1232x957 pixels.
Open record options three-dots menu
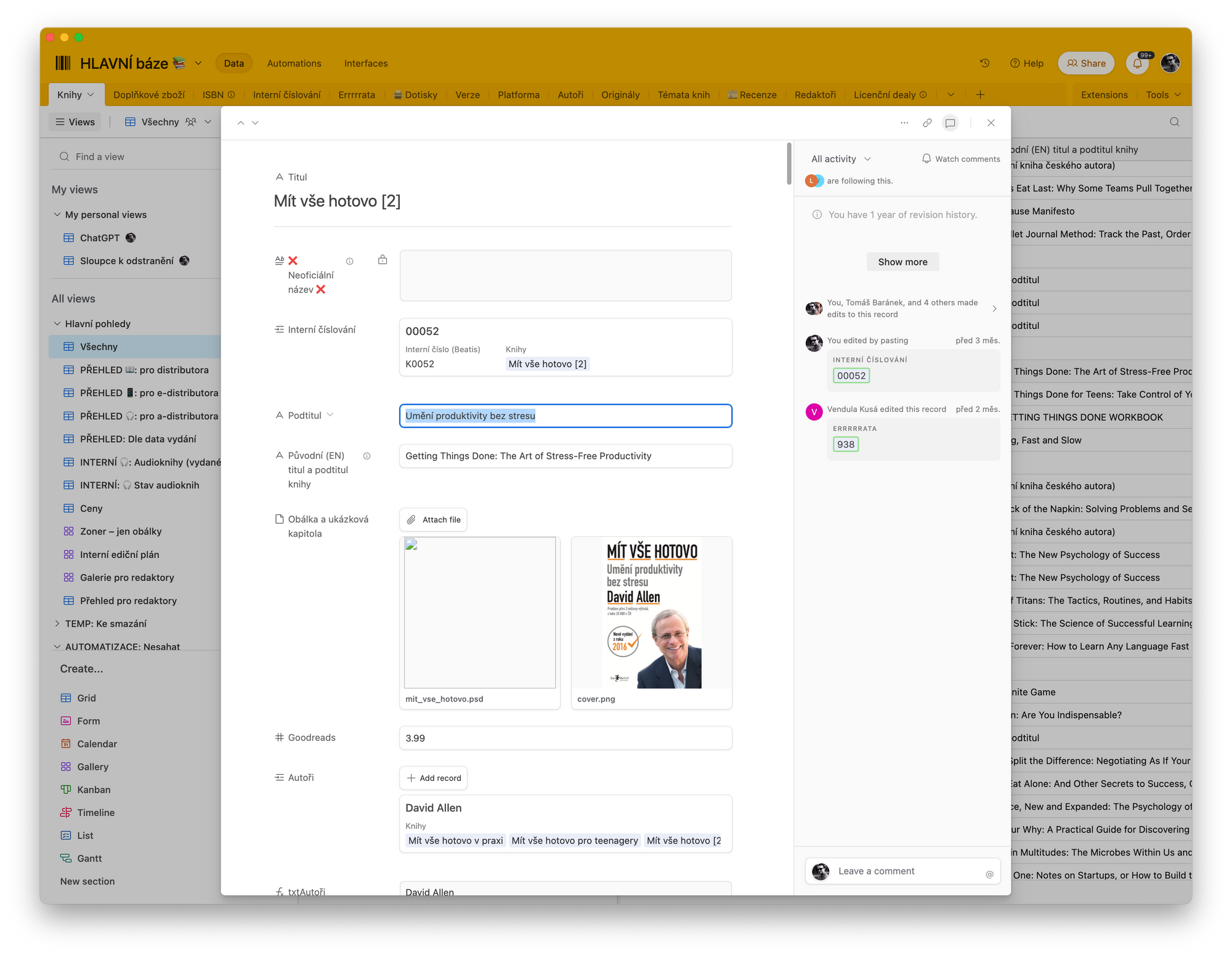(x=904, y=123)
